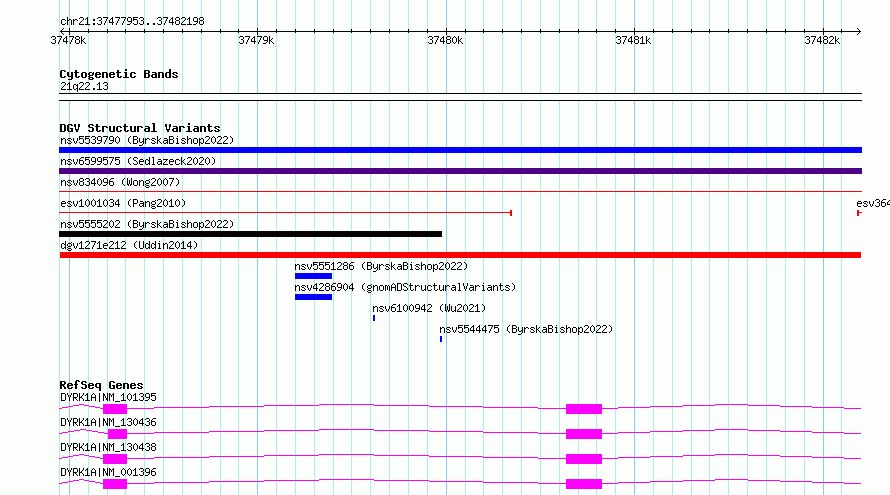Screen dimensions: 890x495
Task: Click the dgv1271e212 (Uddin2014) variant label
Action: pyautogui.click(x=129, y=245)
